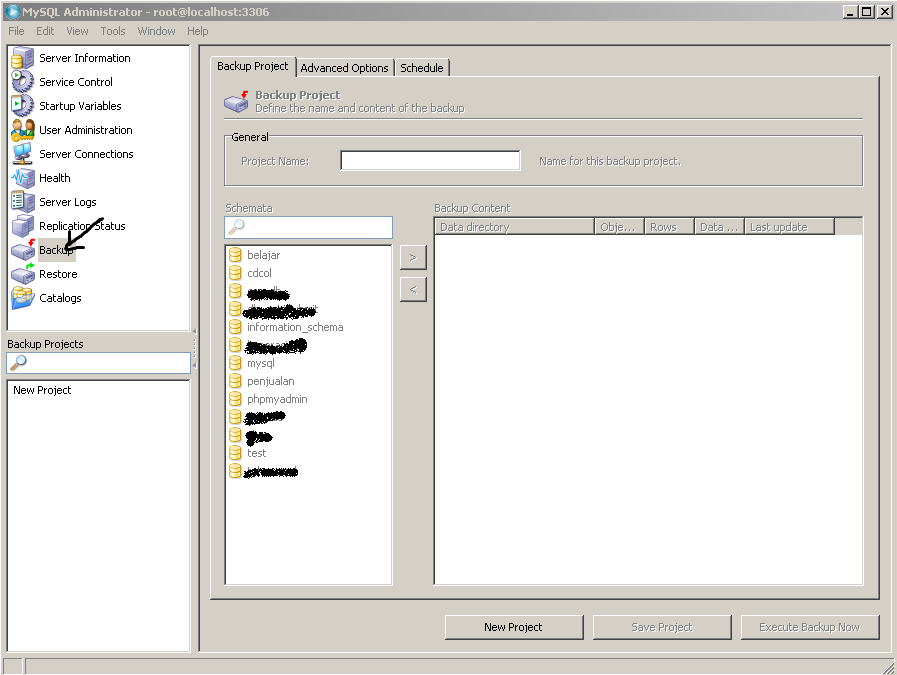Open the File menu
This screenshot has height=675, width=897.
[x=16, y=31]
